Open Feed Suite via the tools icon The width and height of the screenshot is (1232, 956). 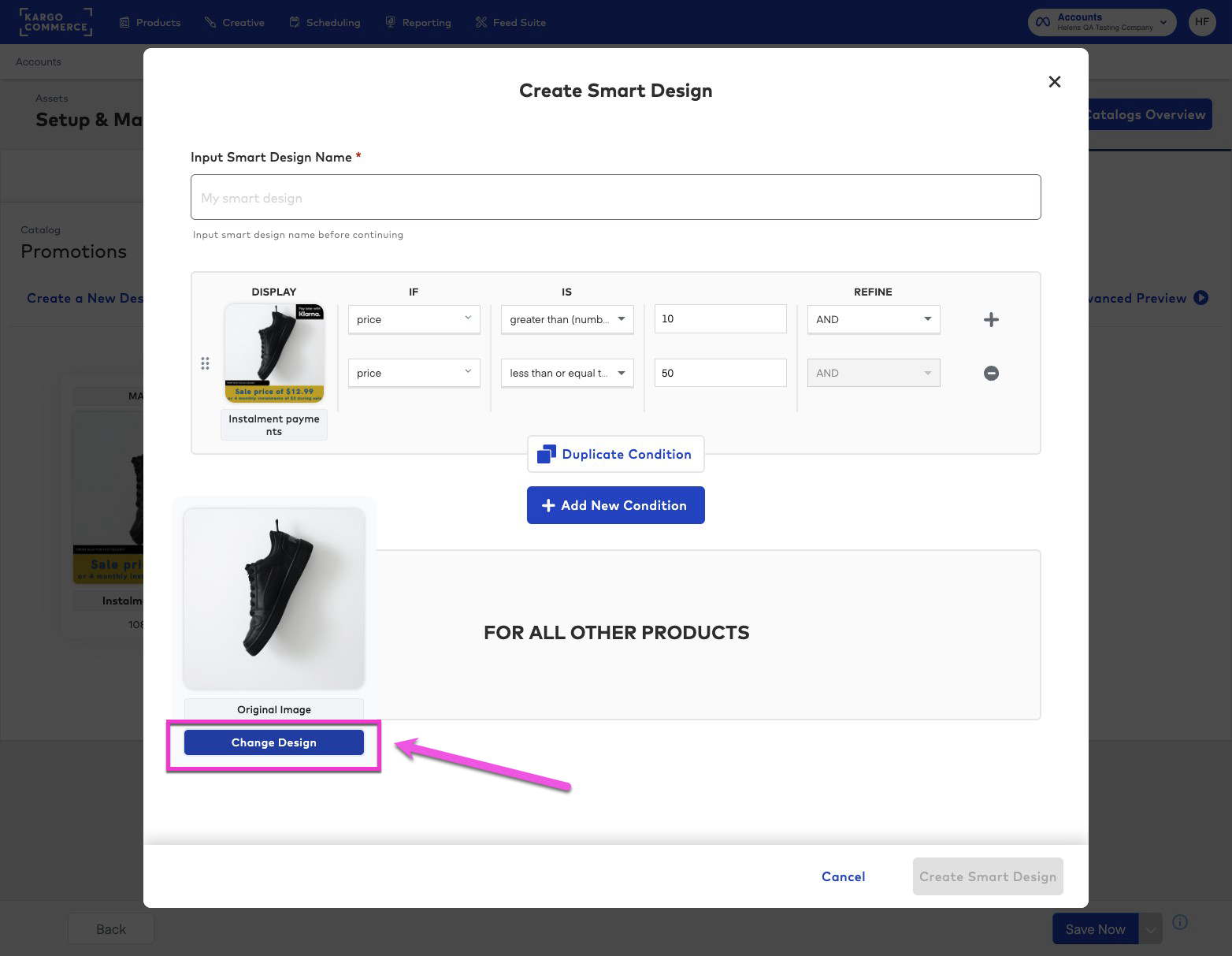tap(481, 22)
